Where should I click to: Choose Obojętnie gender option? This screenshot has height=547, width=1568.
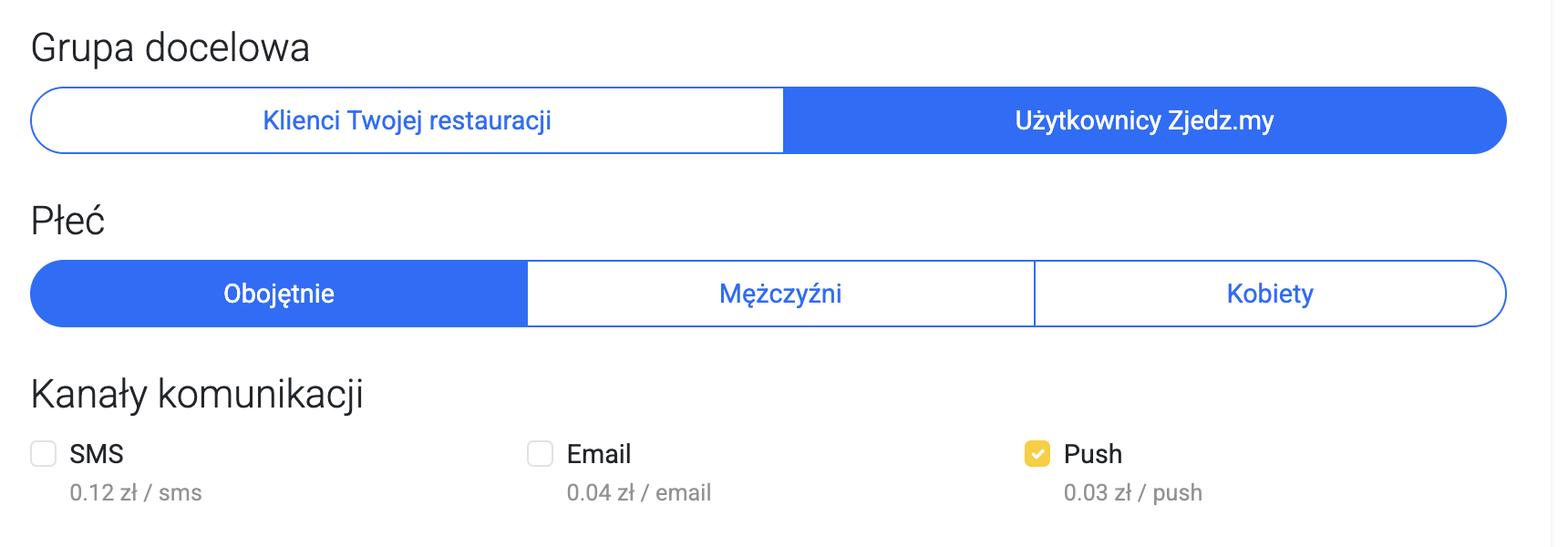click(279, 294)
